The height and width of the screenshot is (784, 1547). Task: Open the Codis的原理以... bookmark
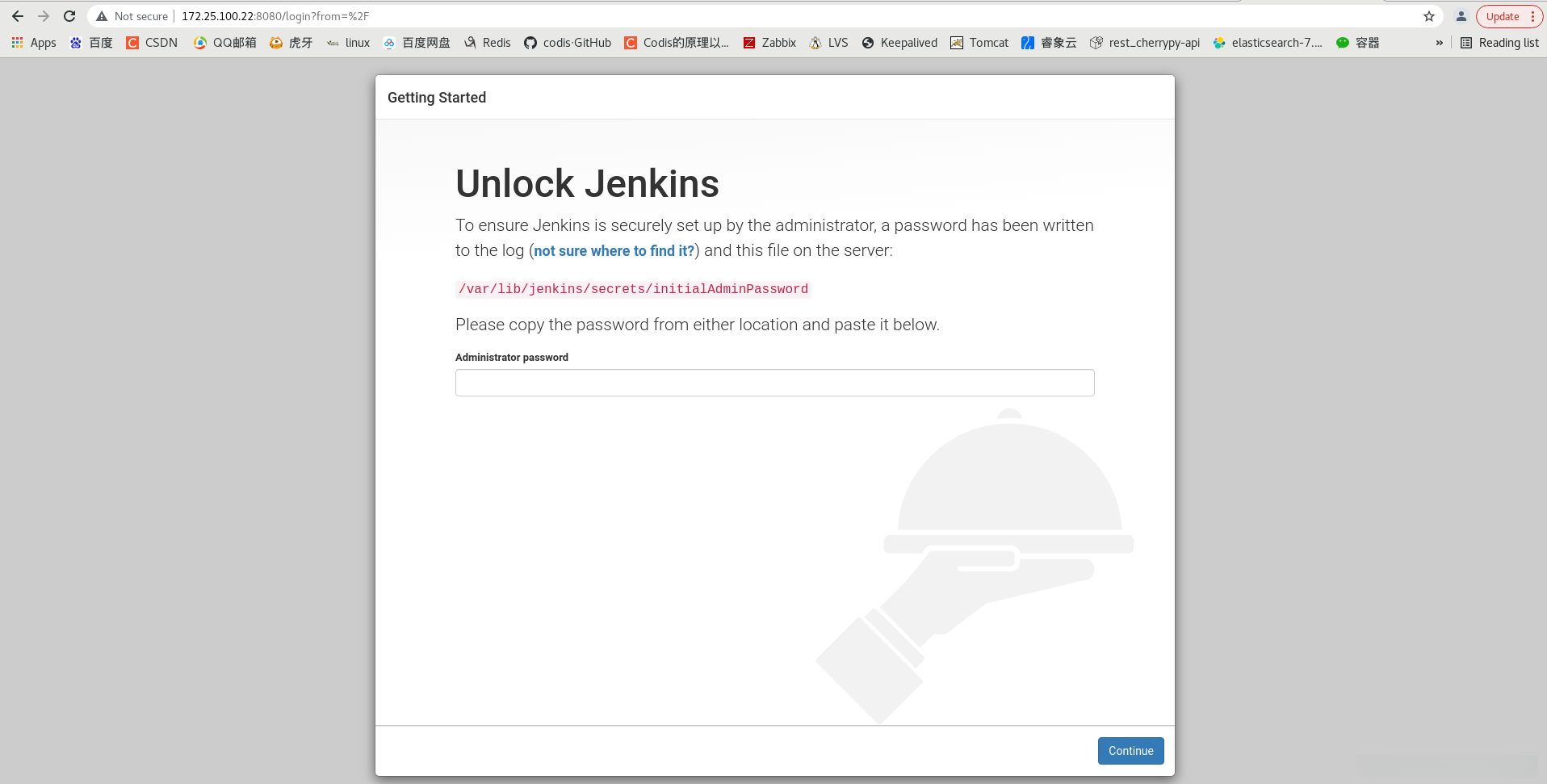[x=677, y=43]
